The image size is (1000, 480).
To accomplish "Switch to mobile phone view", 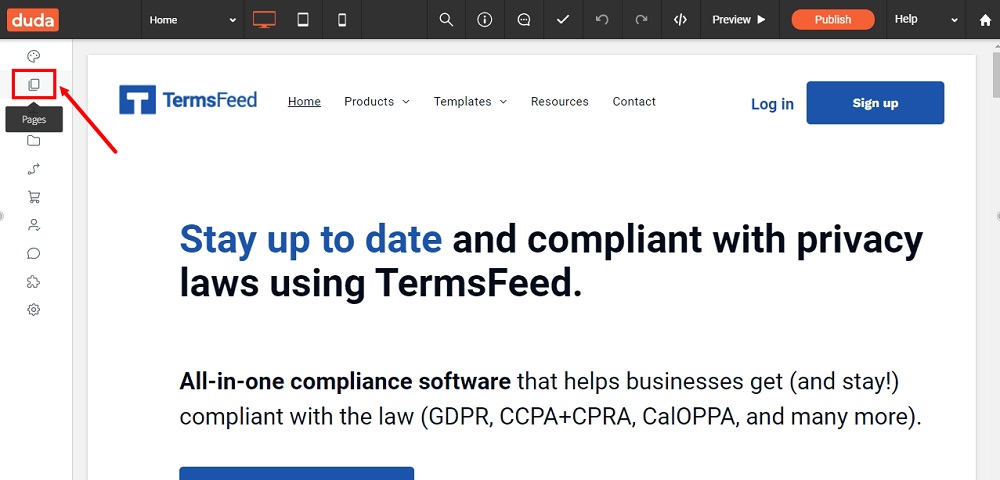I will click(342, 20).
